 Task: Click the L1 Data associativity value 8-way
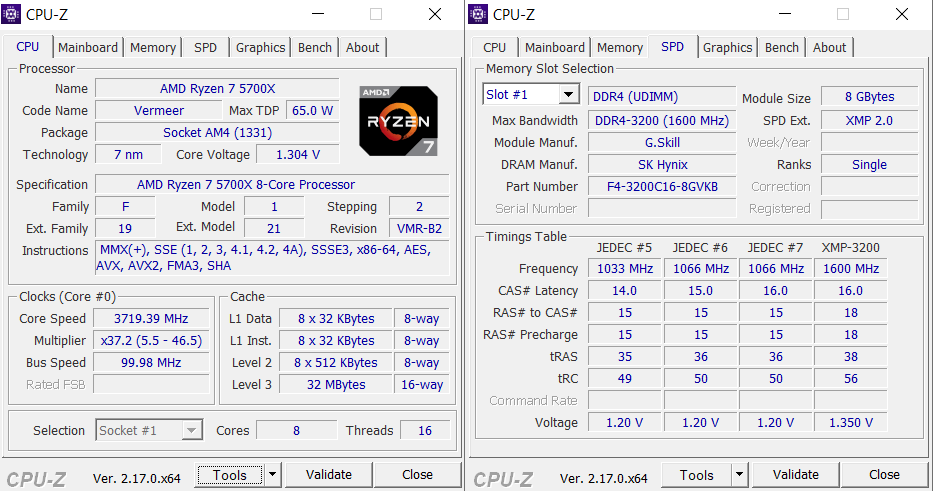coord(421,318)
